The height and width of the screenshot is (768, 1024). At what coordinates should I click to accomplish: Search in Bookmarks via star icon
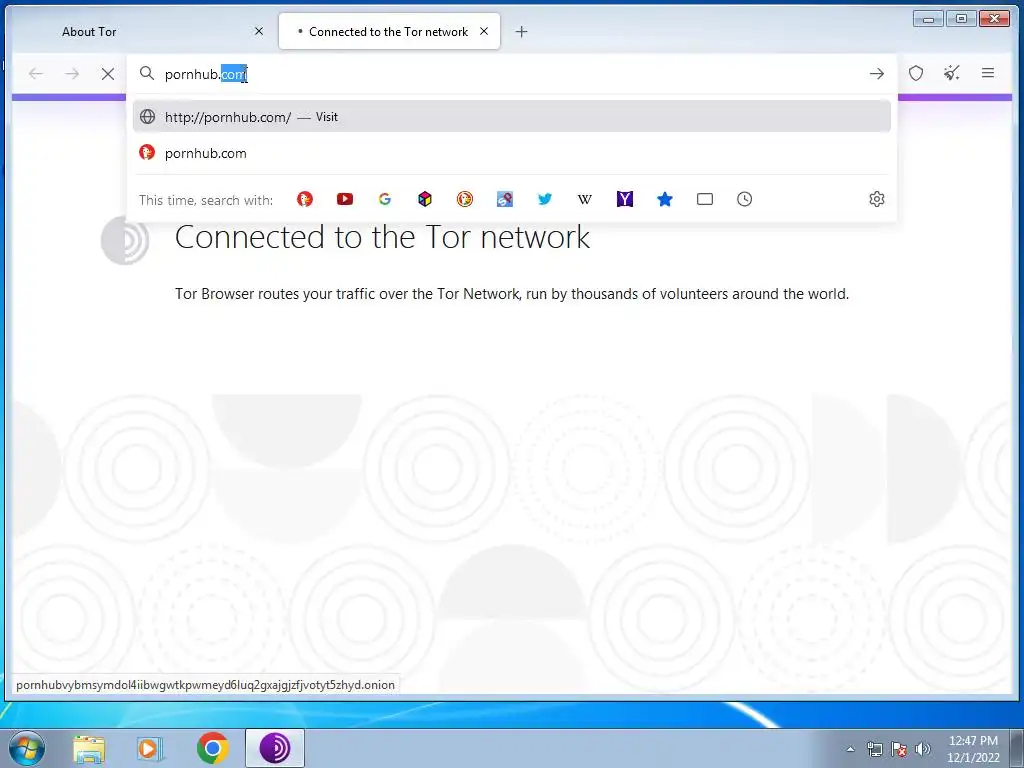(665, 199)
